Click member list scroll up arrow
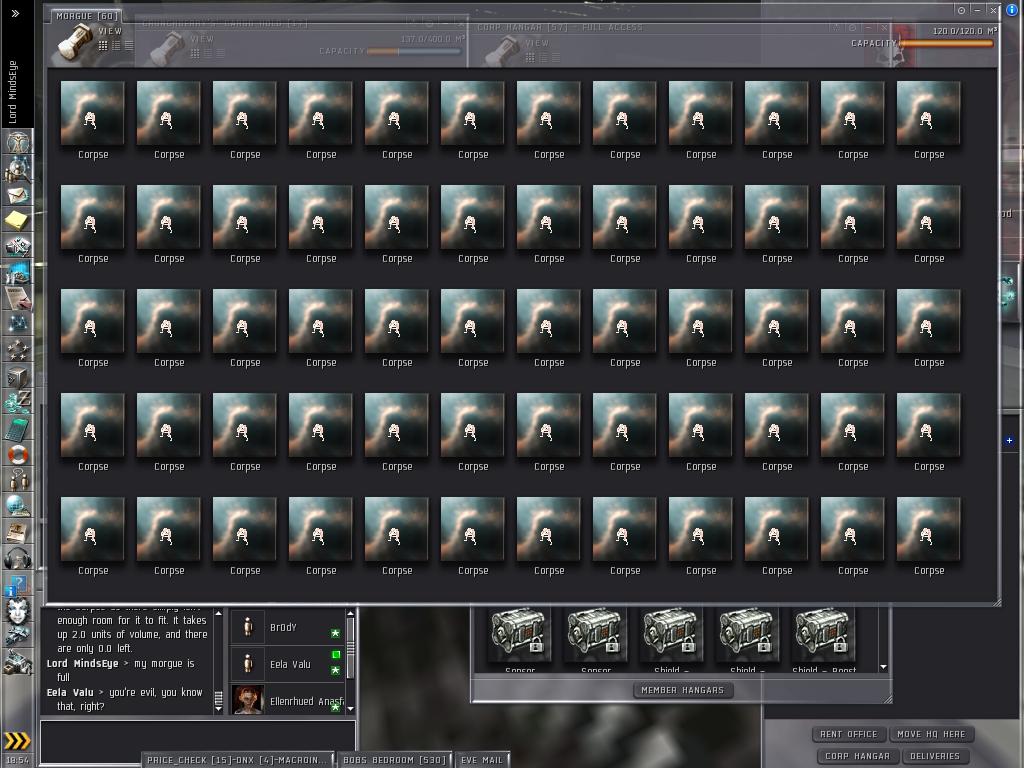This screenshot has width=1024, height=768. [x=351, y=614]
